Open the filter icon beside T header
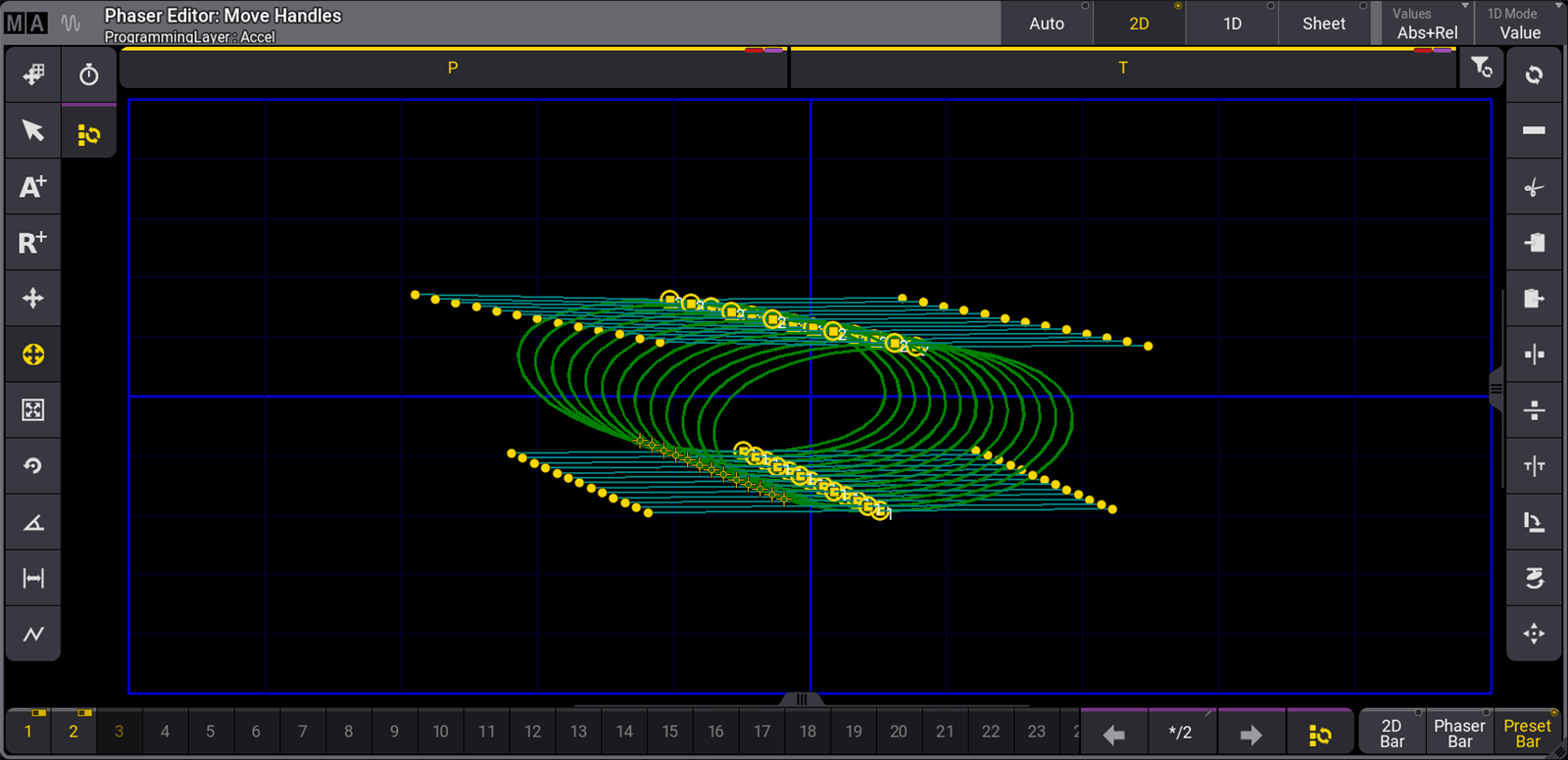The height and width of the screenshot is (760, 1568). coord(1481,68)
